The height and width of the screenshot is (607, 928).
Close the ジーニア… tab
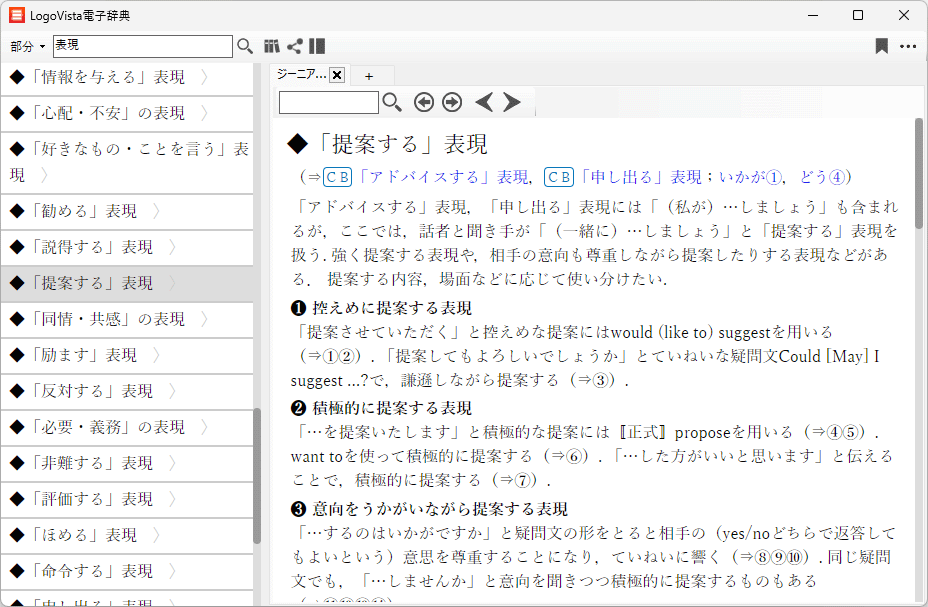point(337,75)
